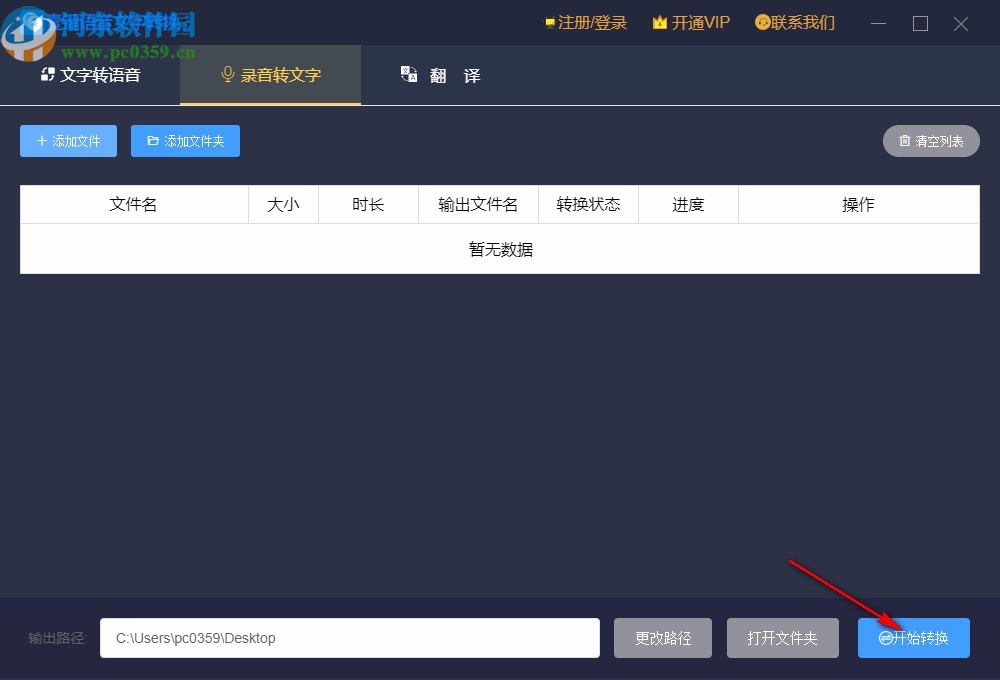Click the 文件名 column header
1000x680 pixels.
click(133, 204)
